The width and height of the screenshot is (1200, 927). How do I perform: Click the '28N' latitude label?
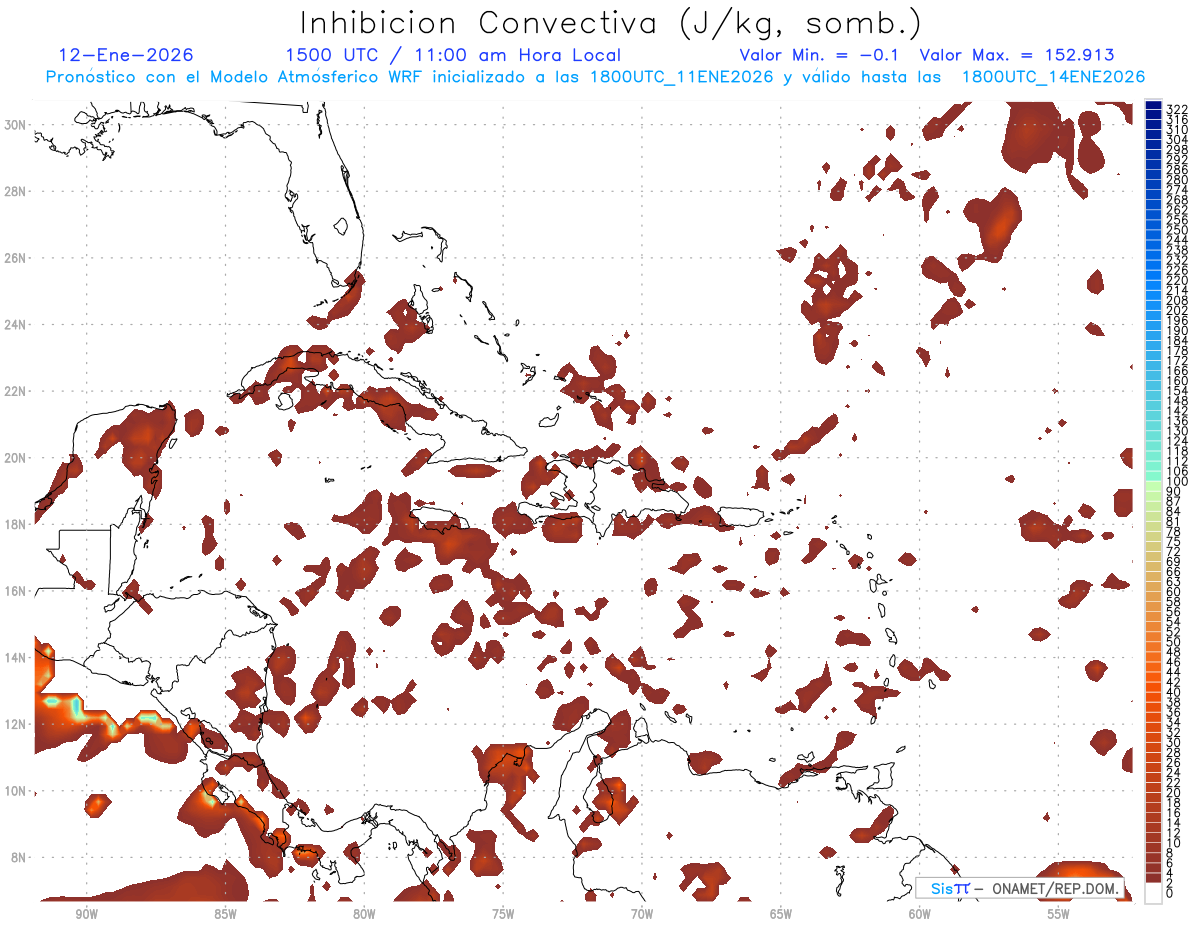coord(15,191)
